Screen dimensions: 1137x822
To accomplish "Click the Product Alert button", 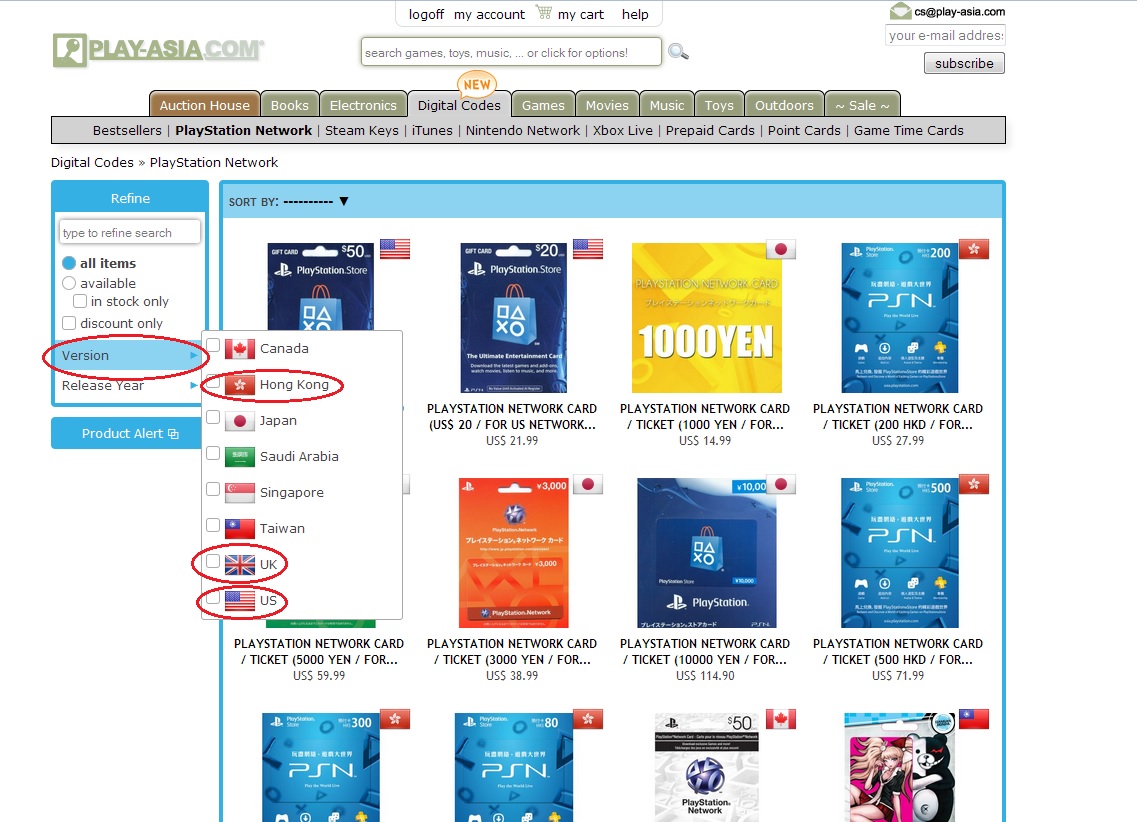I will point(129,433).
